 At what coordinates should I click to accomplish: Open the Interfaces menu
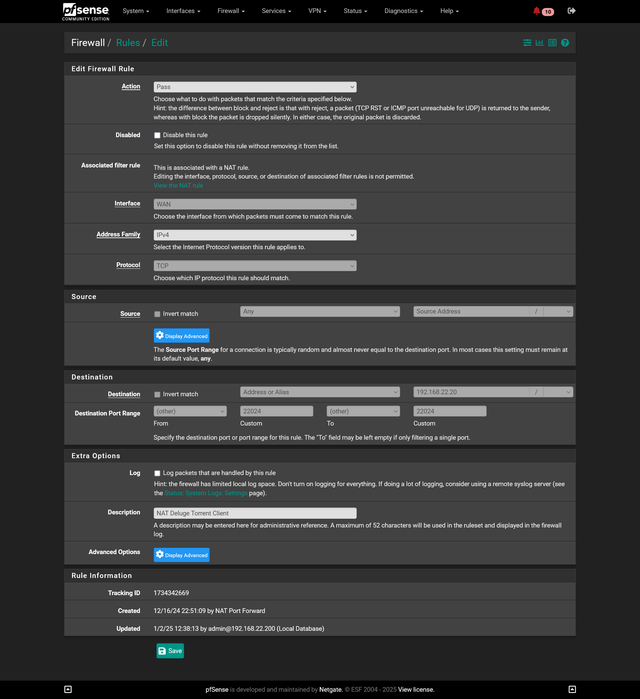183,11
